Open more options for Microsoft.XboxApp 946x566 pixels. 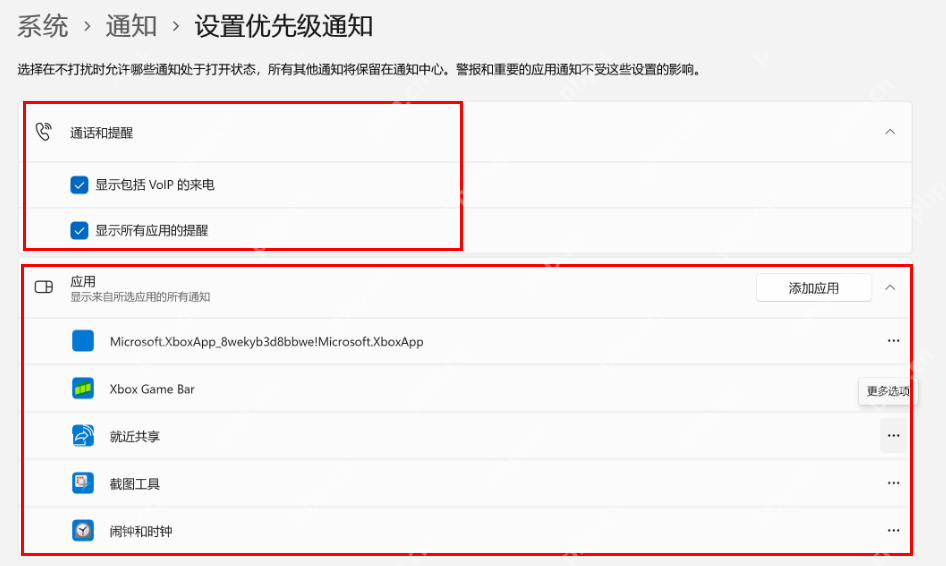[x=894, y=341]
